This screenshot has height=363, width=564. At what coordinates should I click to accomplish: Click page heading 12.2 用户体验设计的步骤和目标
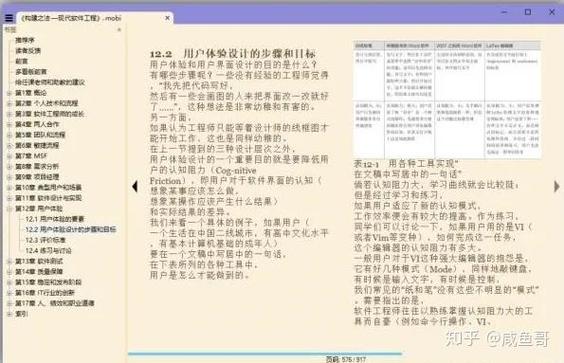click(x=233, y=54)
